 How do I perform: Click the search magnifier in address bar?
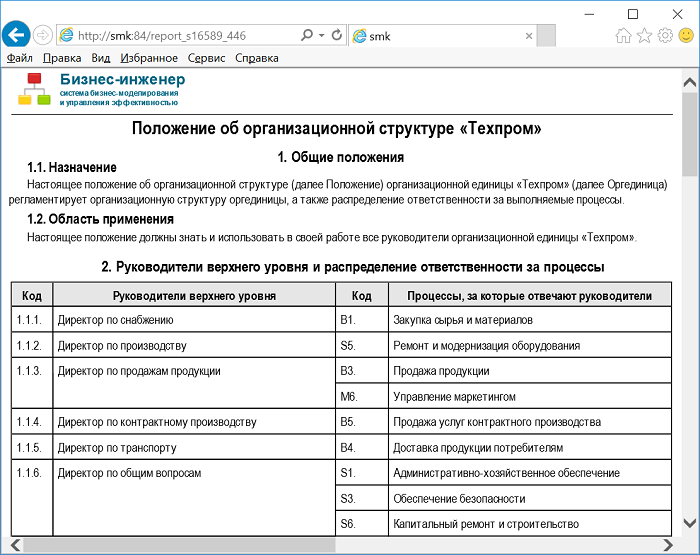307,35
